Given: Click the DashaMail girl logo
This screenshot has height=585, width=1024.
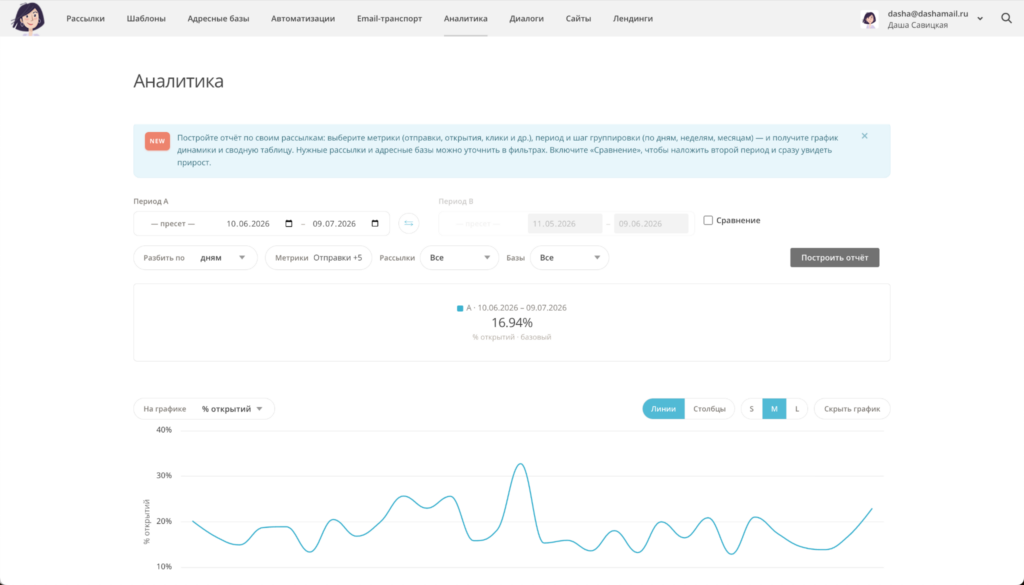Looking at the screenshot, I should coord(28,18).
